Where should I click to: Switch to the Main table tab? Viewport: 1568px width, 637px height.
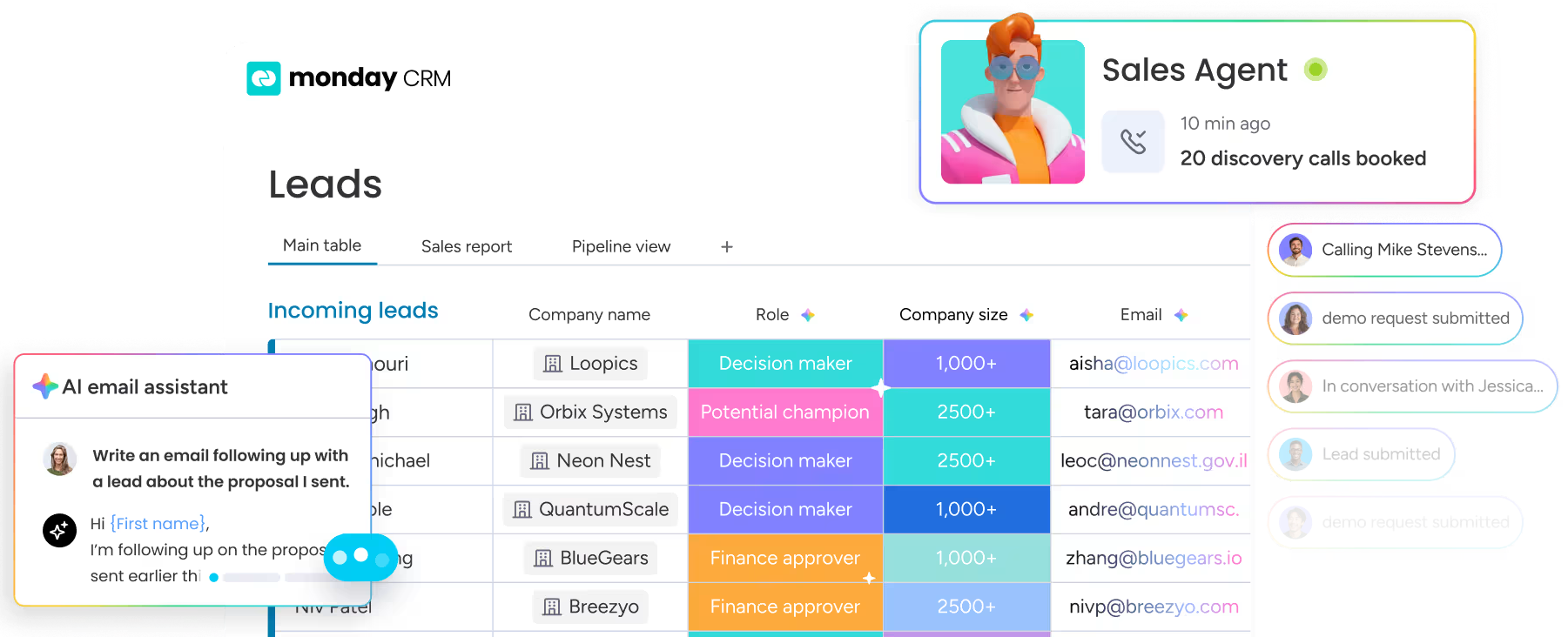tap(322, 246)
